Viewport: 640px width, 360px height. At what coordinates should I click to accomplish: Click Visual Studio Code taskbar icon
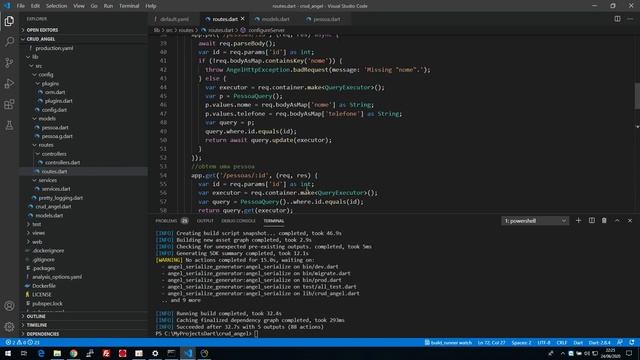(188, 353)
